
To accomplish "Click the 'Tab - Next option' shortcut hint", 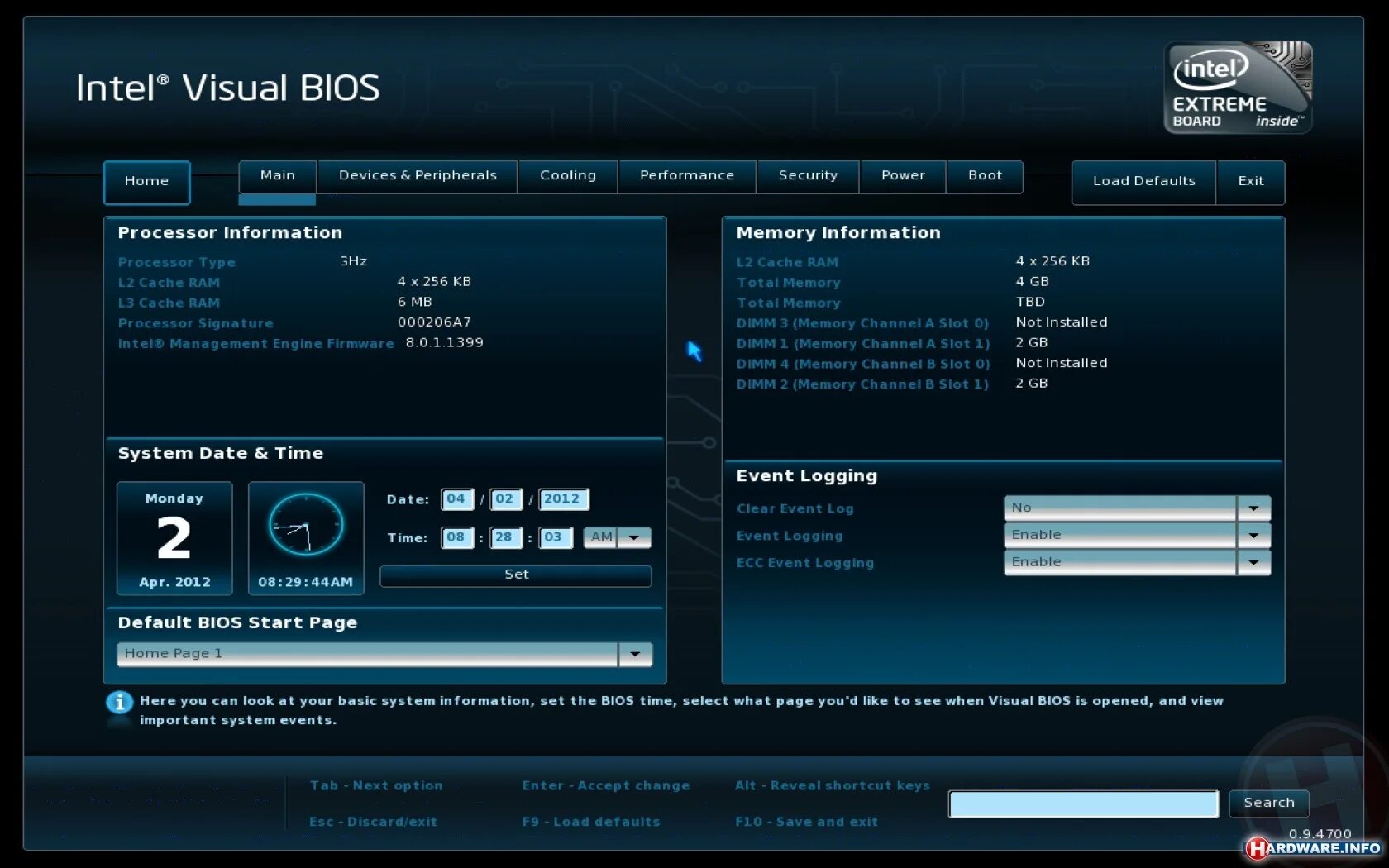I will coord(376,786).
